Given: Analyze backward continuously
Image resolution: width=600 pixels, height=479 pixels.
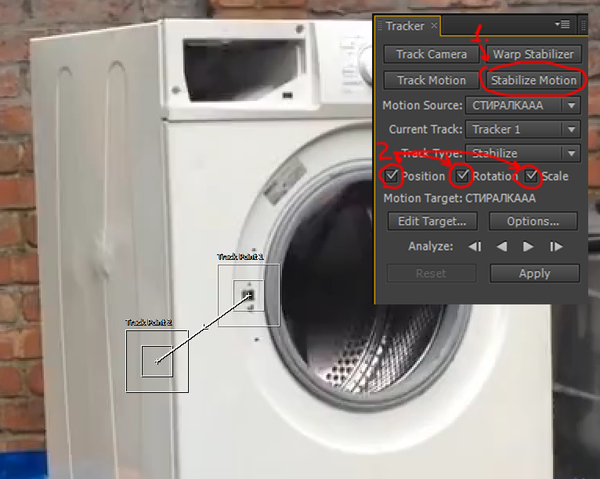Looking at the screenshot, I should point(502,246).
